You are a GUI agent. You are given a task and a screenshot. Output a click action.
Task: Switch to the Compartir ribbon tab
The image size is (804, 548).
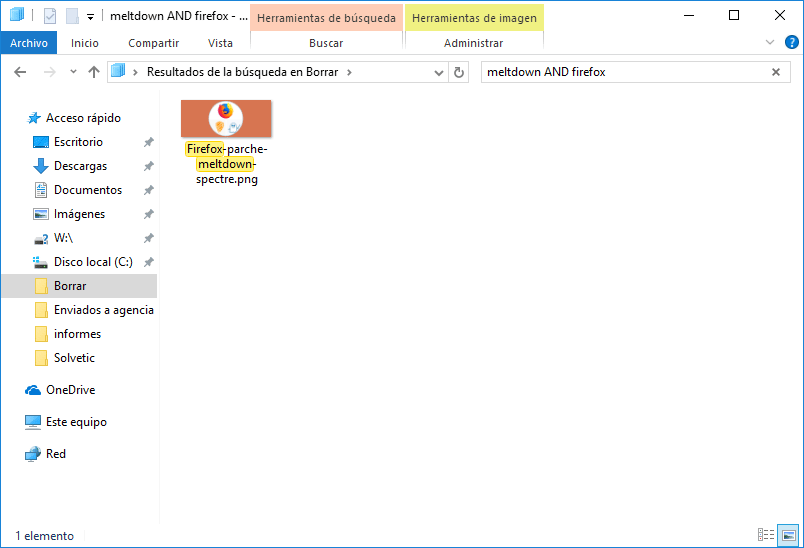click(x=153, y=43)
